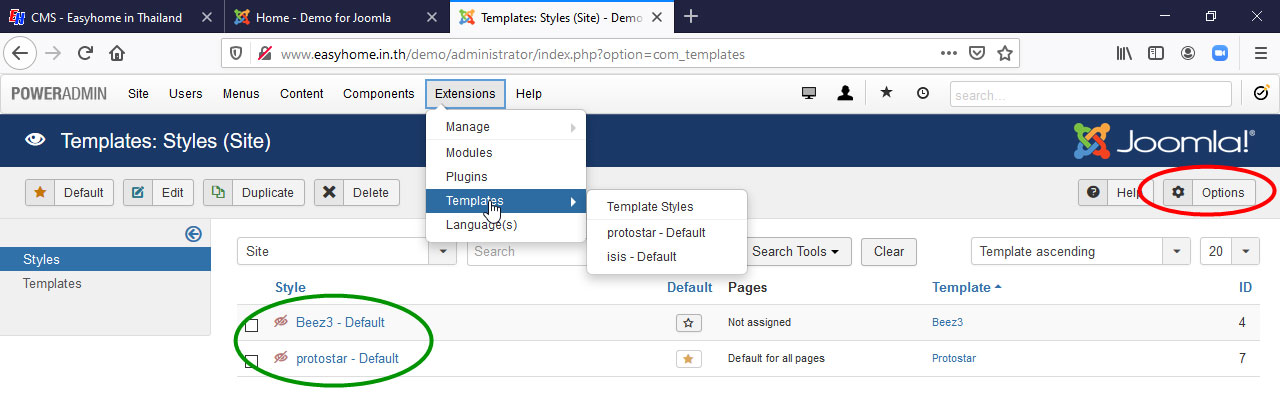Select Plugins from the Extensions menu

pos(466,177)
